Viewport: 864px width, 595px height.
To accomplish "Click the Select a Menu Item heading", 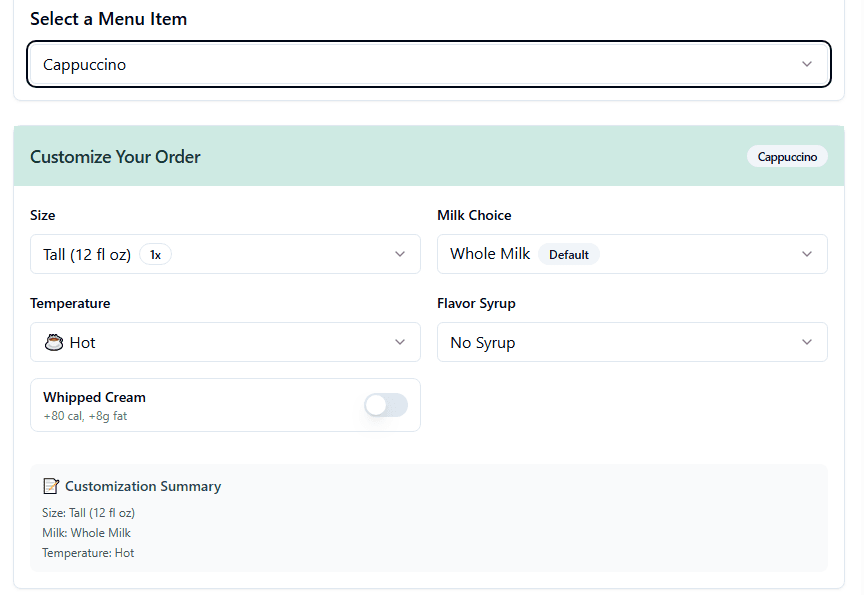I will point(109,18).
